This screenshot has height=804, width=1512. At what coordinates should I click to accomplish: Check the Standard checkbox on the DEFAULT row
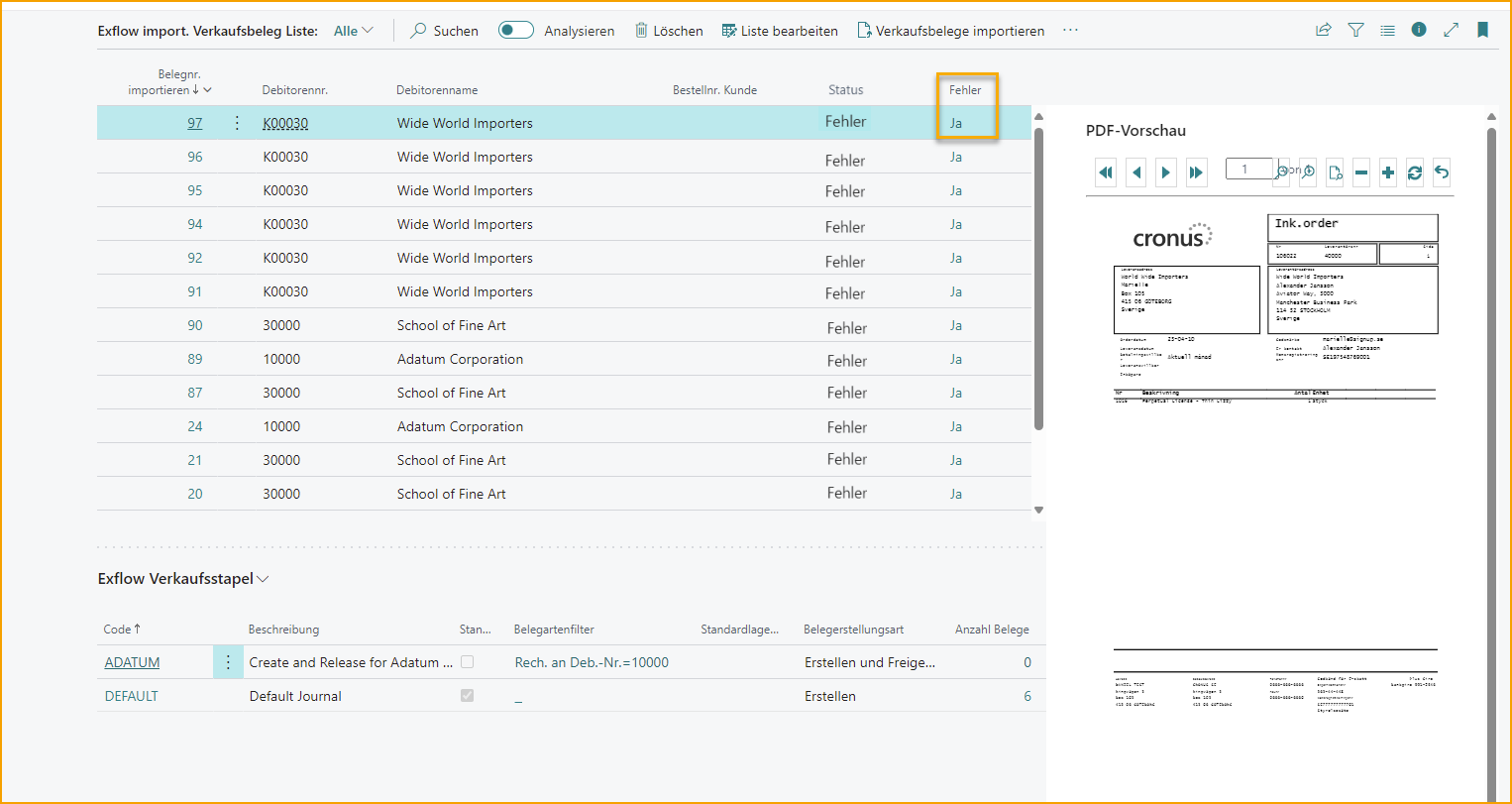467,695
